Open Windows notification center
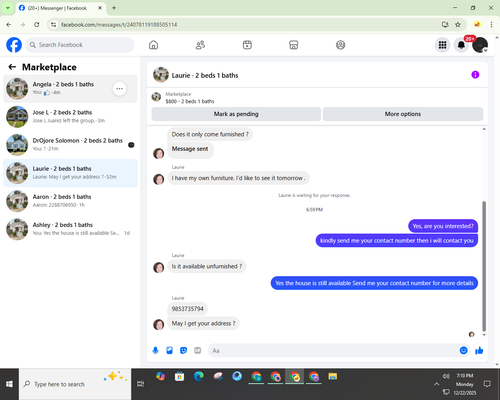Image resolution: width=500 pixels, height=400 pixels. (487, 384)
